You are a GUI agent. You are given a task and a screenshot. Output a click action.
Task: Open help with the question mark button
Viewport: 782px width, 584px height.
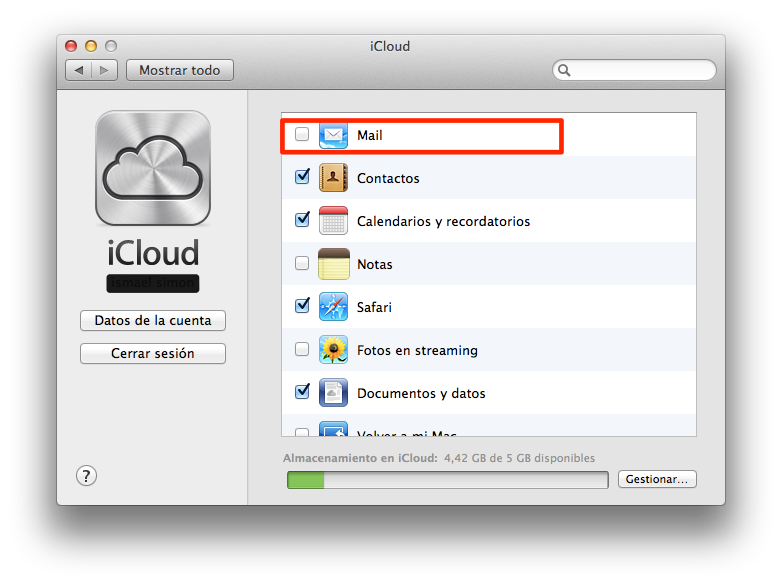86,476
